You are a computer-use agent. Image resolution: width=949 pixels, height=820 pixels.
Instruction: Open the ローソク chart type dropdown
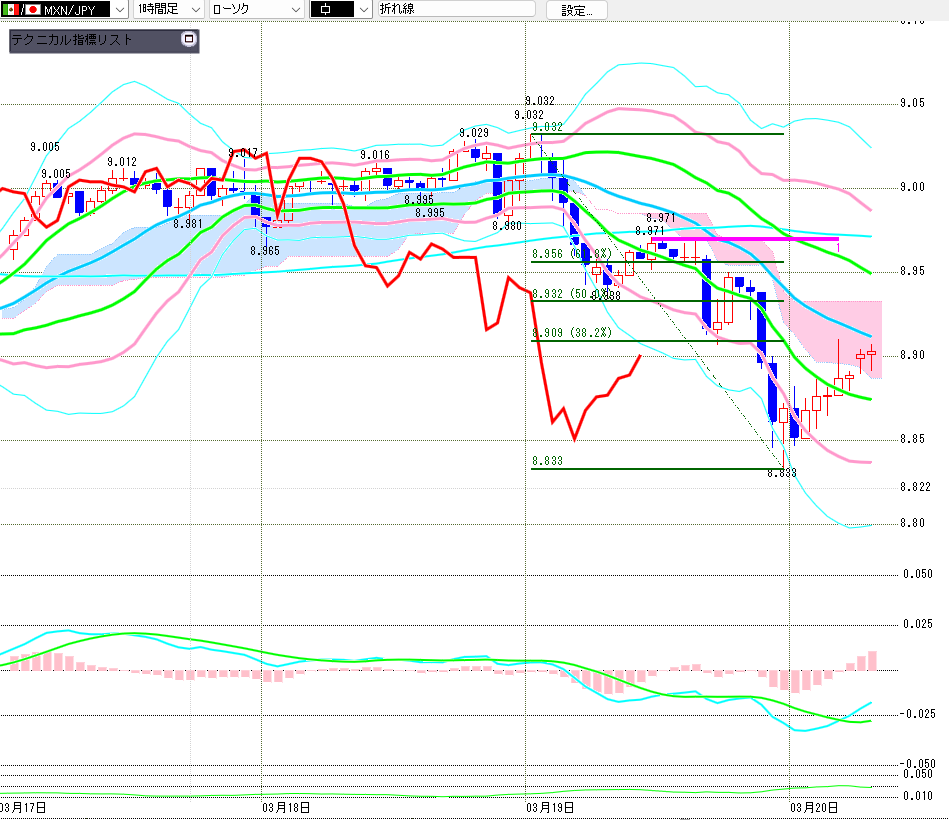click(x=295, y=9)
